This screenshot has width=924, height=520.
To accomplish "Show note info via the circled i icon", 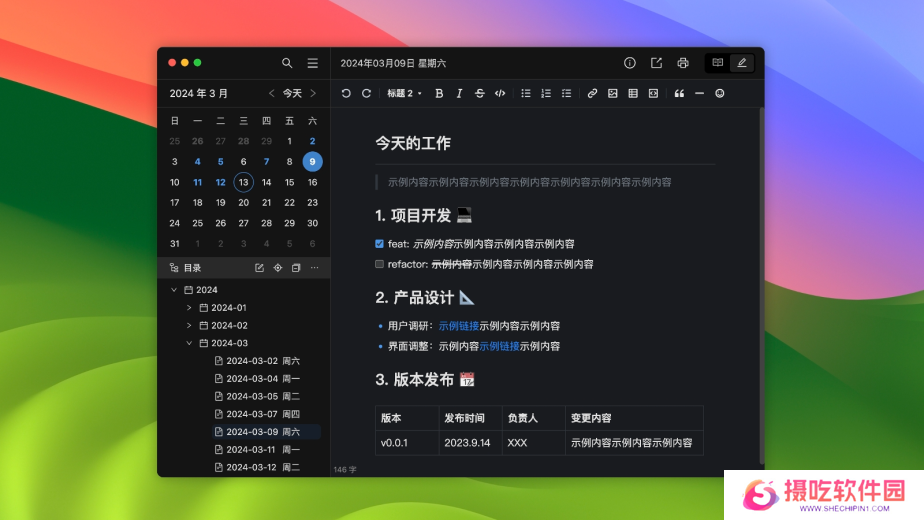I will [x=629, y=63].
